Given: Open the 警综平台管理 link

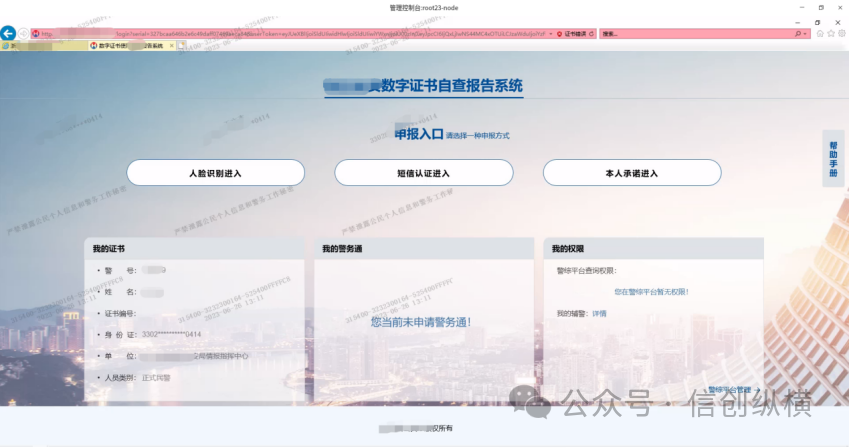Looking at the screenshot, I should coord(734,389).
